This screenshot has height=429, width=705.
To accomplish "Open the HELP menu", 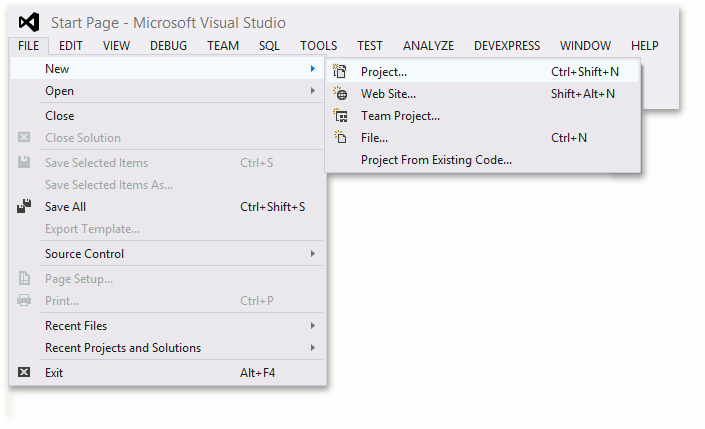I will pos(645,46).
